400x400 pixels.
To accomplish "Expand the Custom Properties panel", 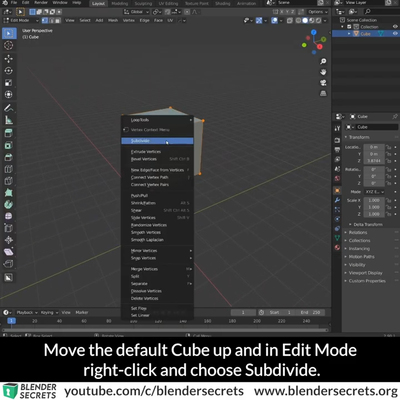I will coord(367,281).
